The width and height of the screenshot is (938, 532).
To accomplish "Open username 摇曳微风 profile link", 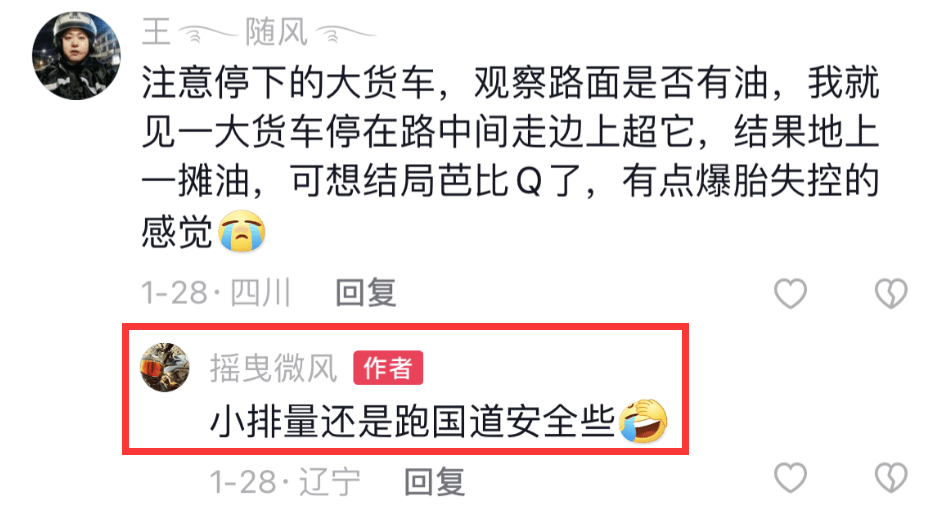I will (273, 367).
